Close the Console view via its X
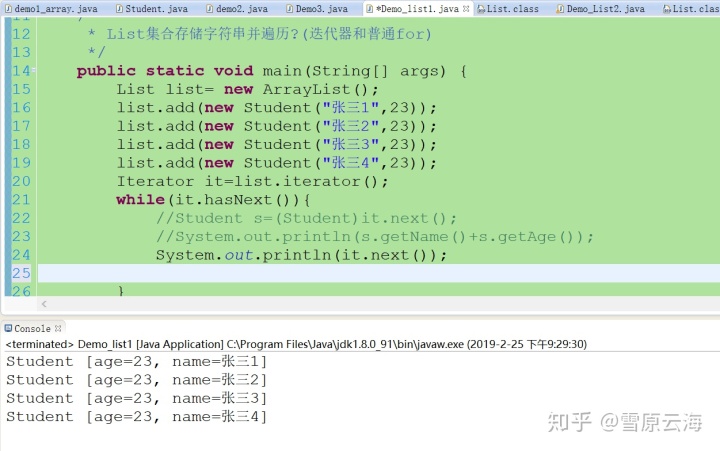The image size is (720, 451). (58, 328)
